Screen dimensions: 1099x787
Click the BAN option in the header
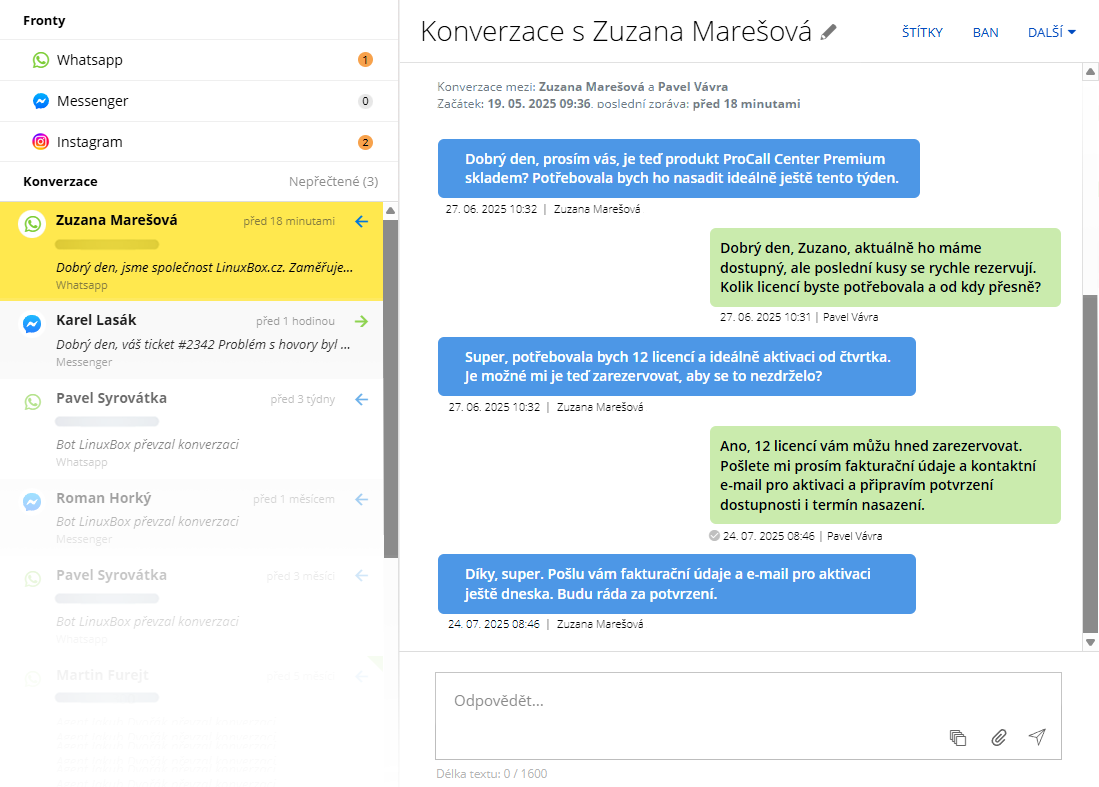click(x=985, y=31)
